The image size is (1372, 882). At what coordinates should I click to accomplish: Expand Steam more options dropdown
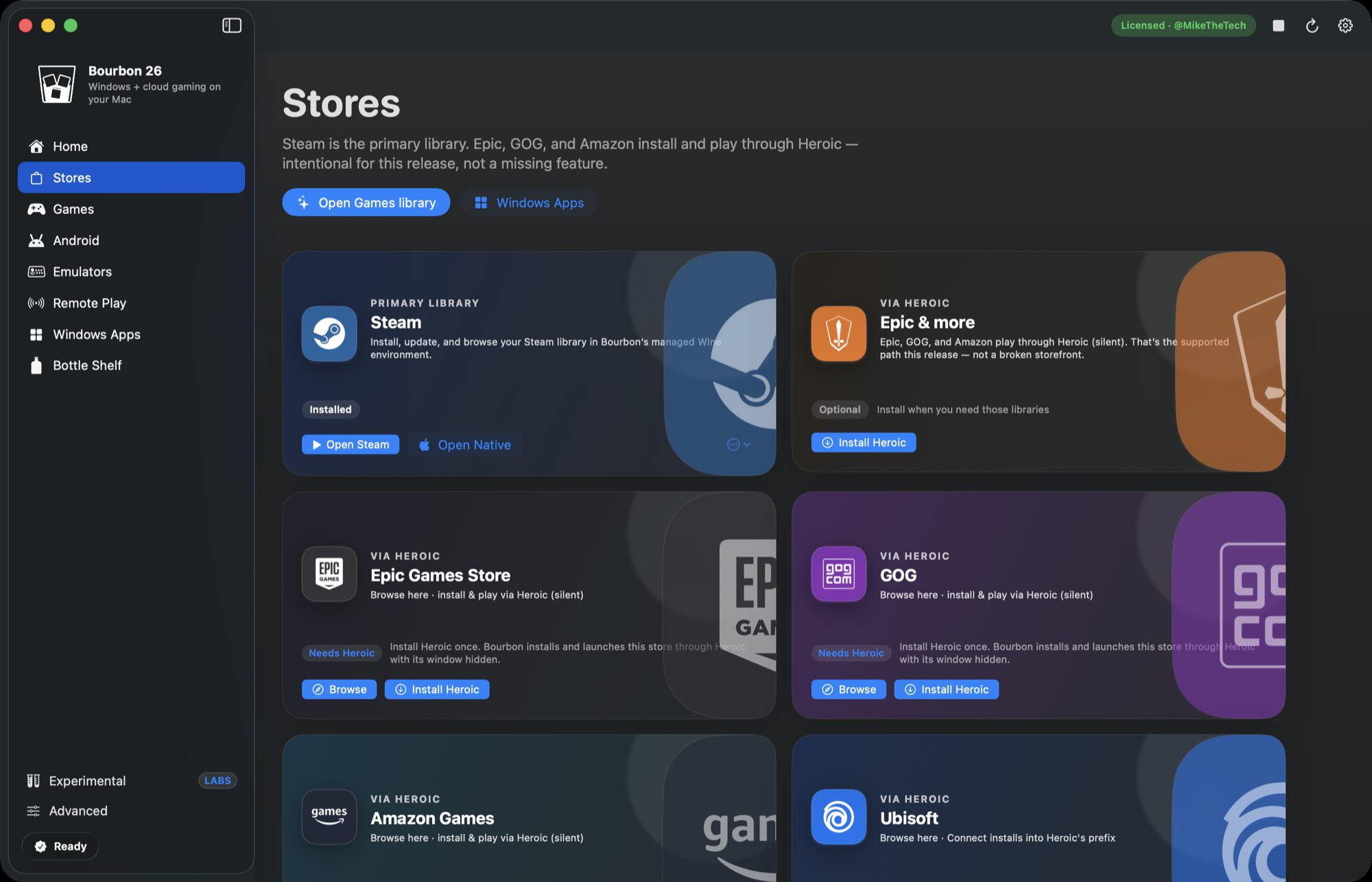point(739,445)
